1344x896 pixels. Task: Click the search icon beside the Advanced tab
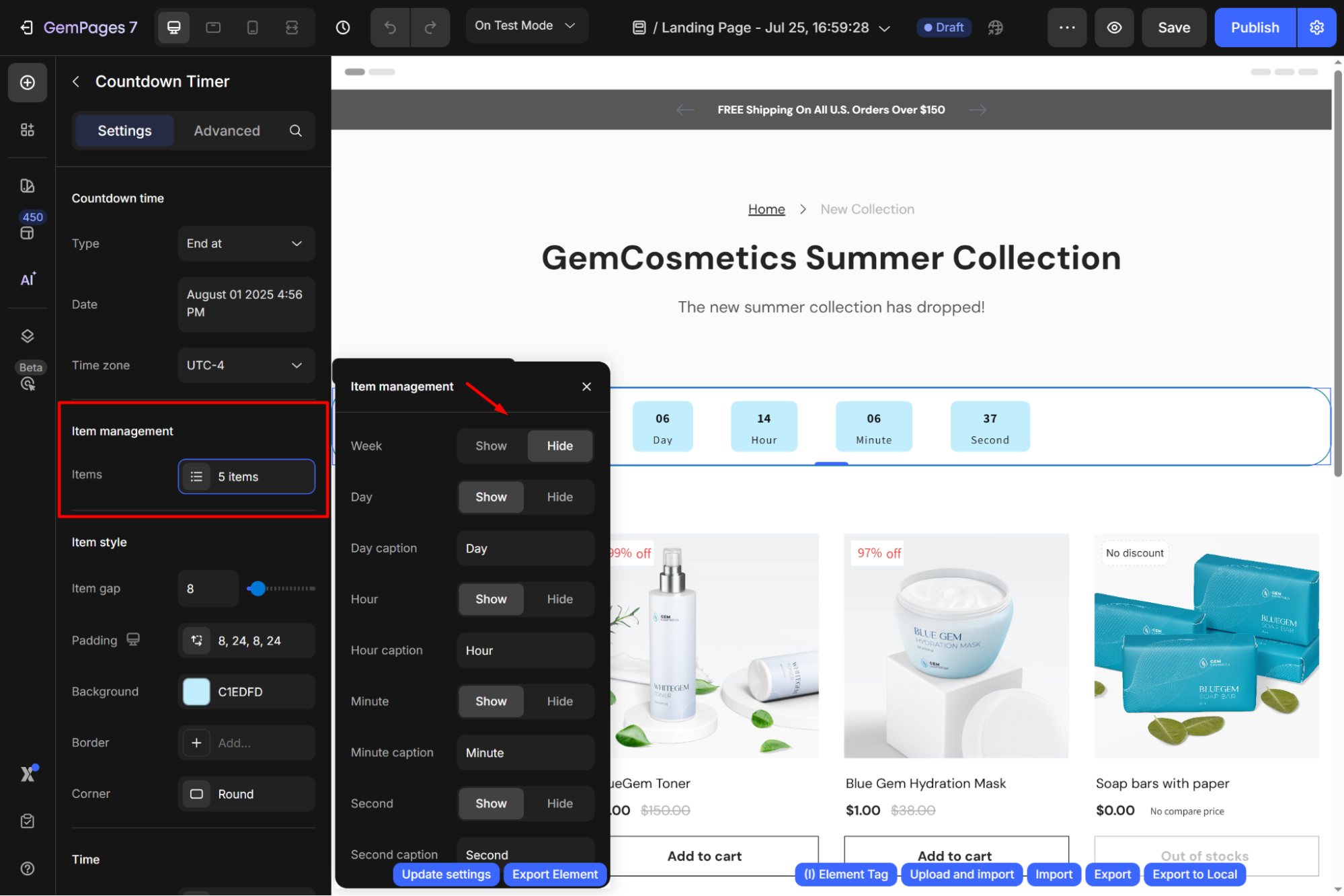point(296,130)
